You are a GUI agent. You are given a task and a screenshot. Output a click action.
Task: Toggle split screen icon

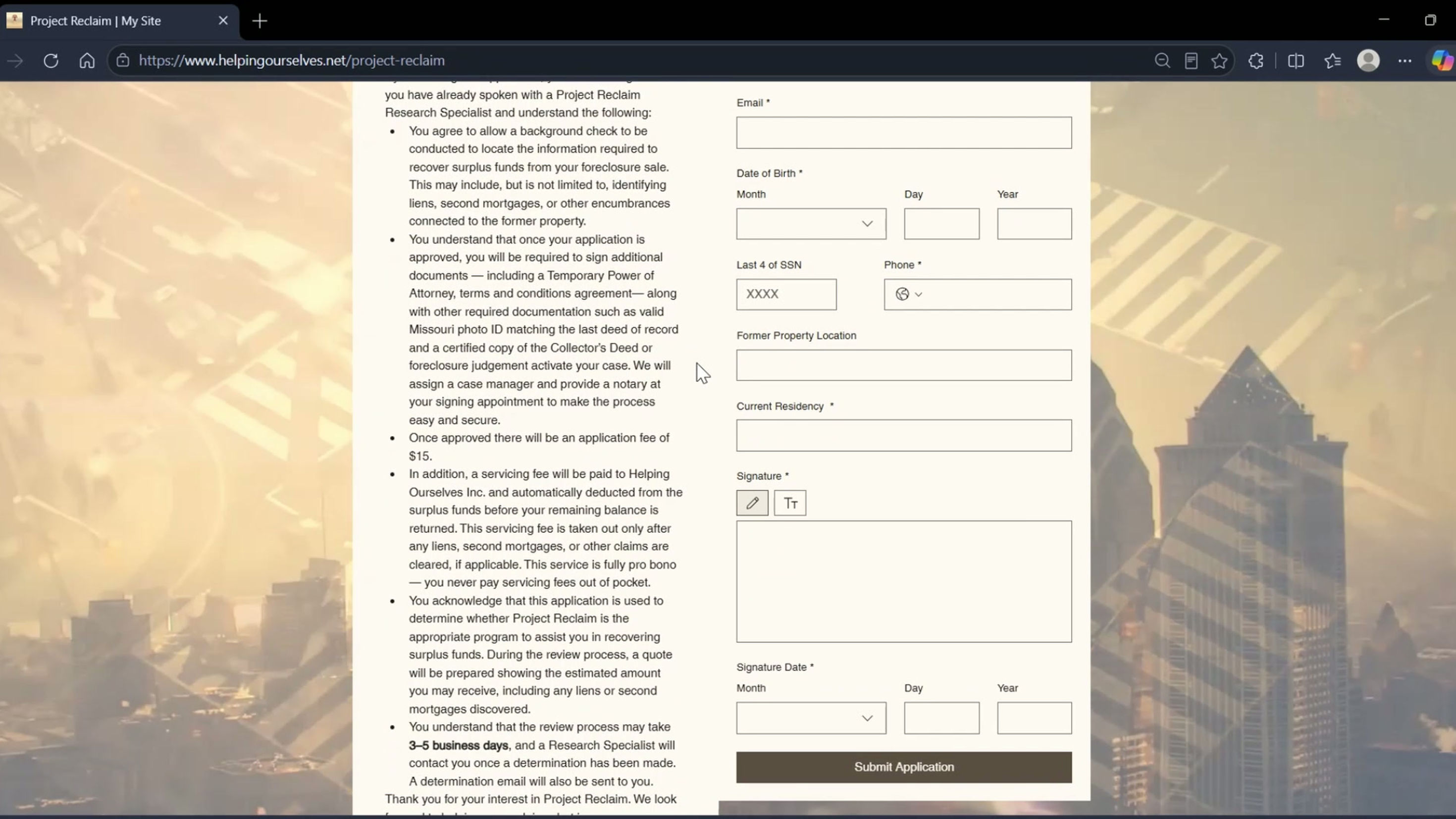1296,60
